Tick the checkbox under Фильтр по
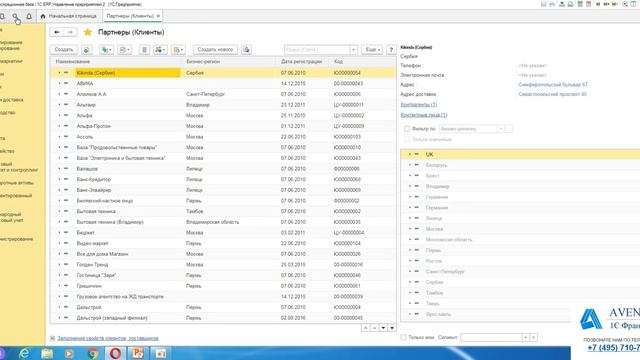 pyautogui.click(x=407, y=140)
